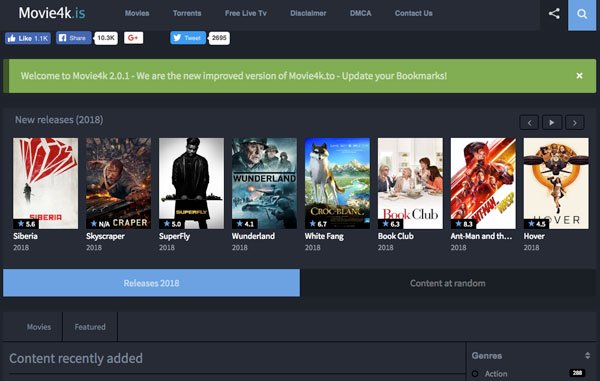Click the Facebook Share button
600x381 pixels.
coord(73,38)
